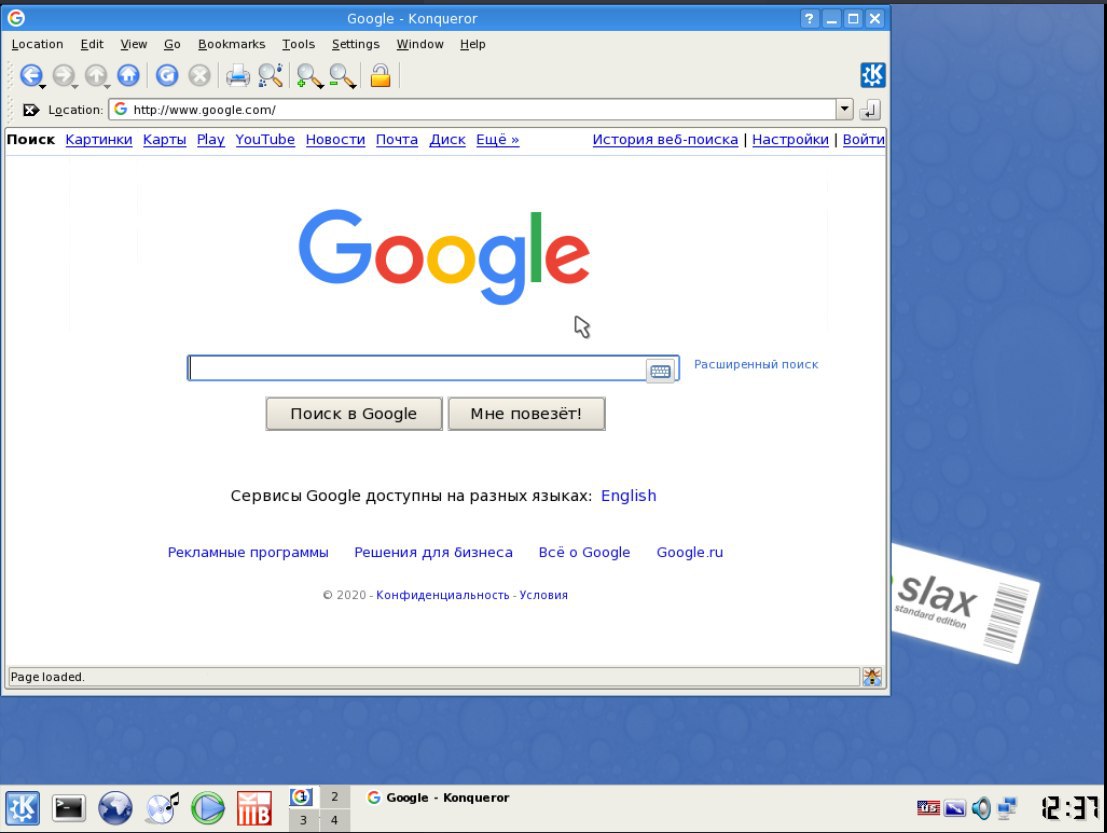The image size is (1107, 833).
Task: Open the Диск link
Action: click(x=448, y=140)
